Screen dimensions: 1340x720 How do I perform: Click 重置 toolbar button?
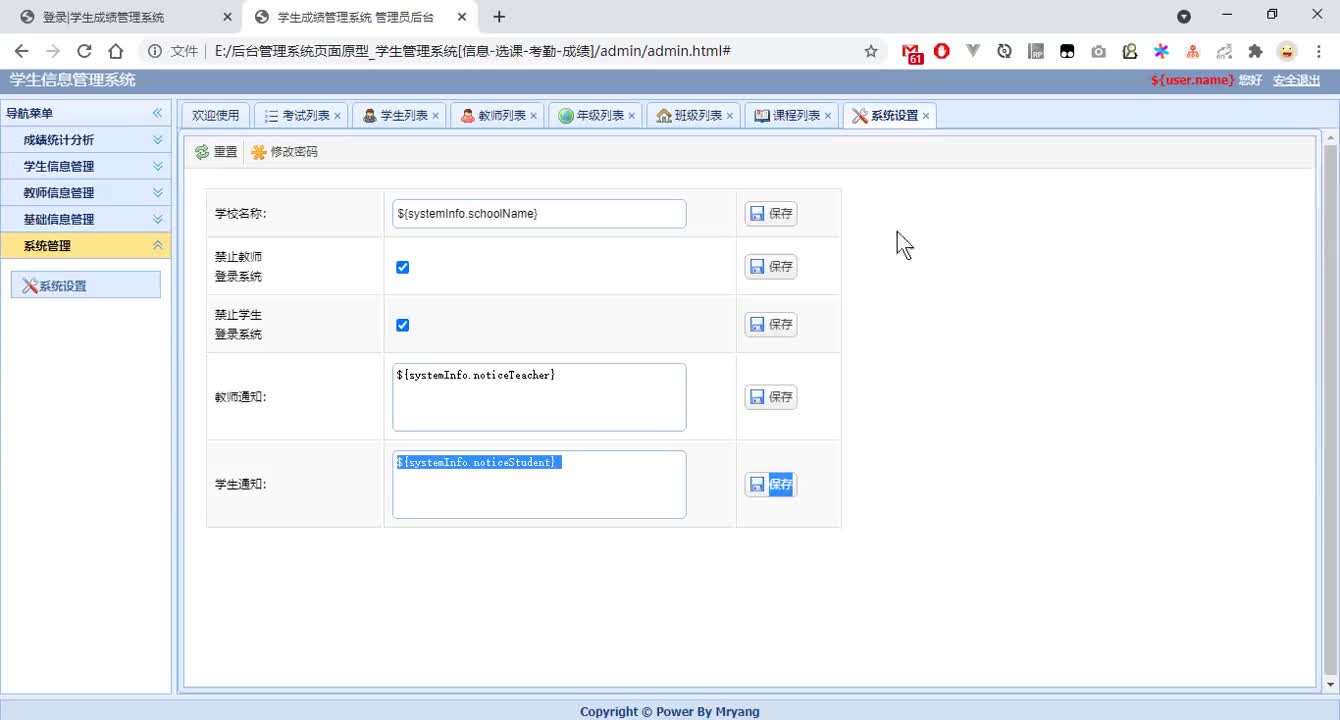(216, 152)
